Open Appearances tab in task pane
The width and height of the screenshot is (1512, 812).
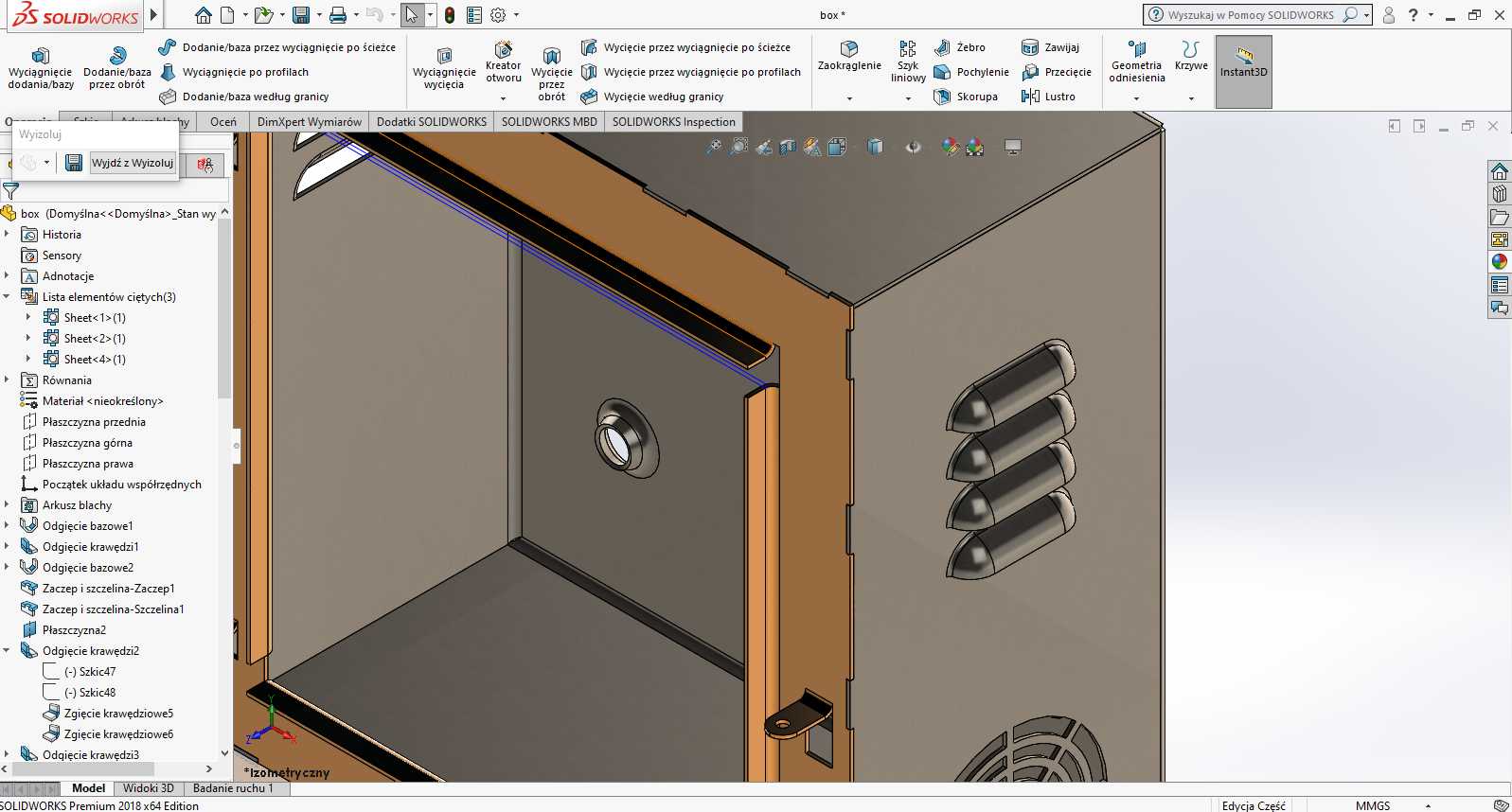pyautogui.click(x=1500, y=262)
